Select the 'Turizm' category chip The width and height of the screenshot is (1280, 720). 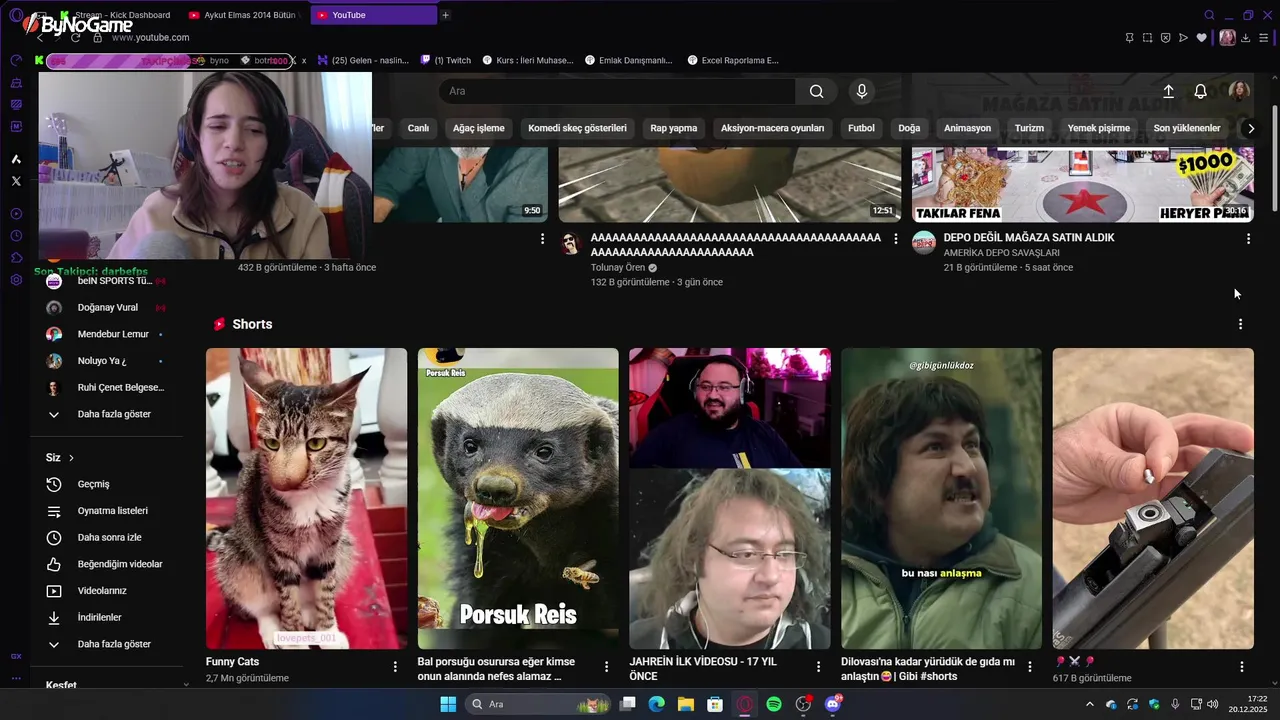pyautogui.click(x=1029, y=128)
